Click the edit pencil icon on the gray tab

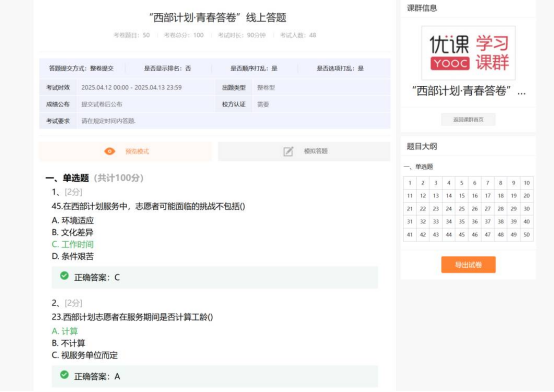(288, 151)
